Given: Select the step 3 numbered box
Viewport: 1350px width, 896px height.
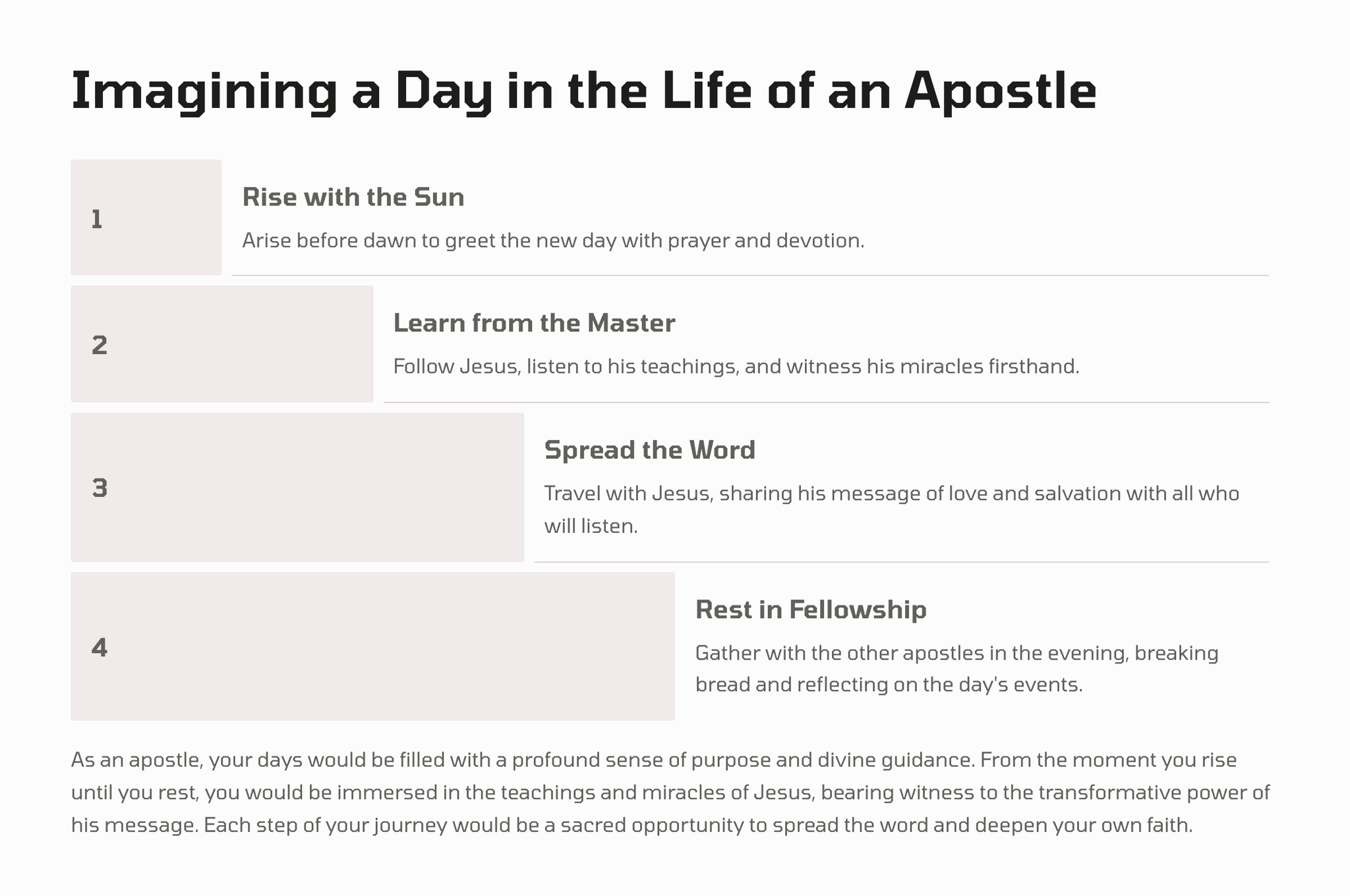Looking at the screenshot, I should click(x=297, y=488).
